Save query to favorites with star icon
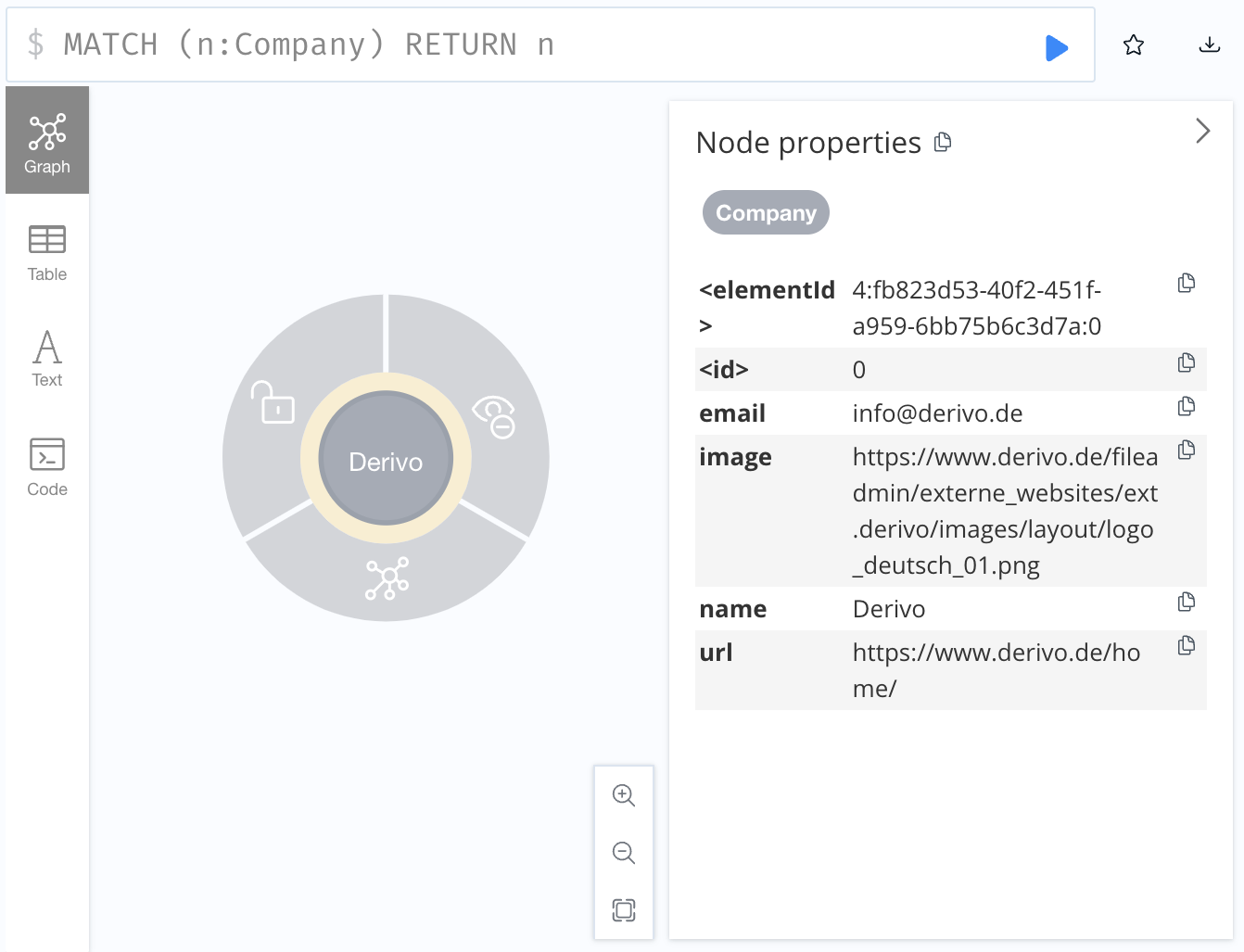This screenshot has height=952, width=1244. 1133,45
